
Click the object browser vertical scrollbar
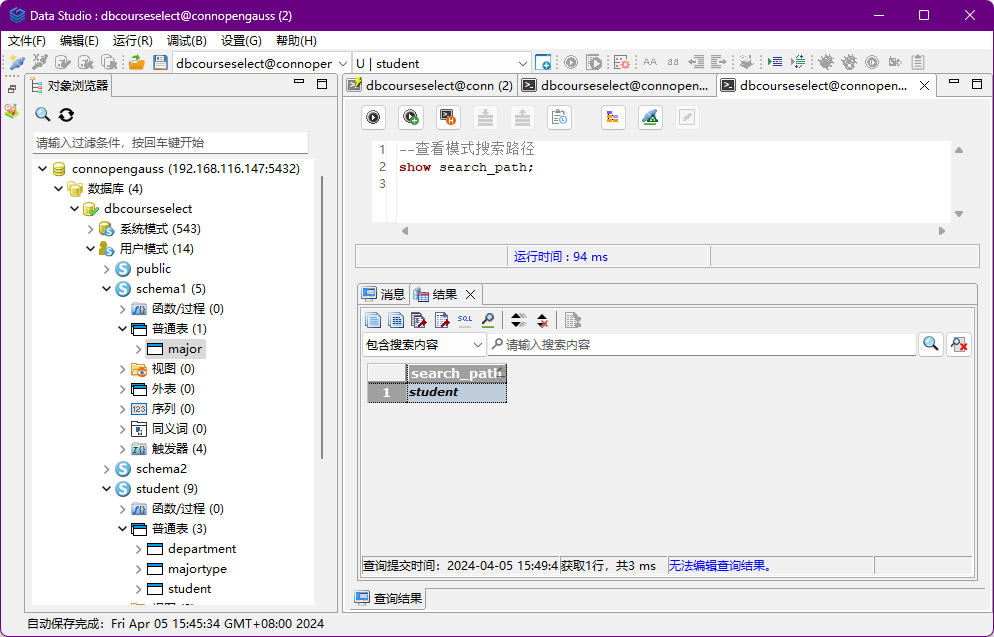pos(322,317)
